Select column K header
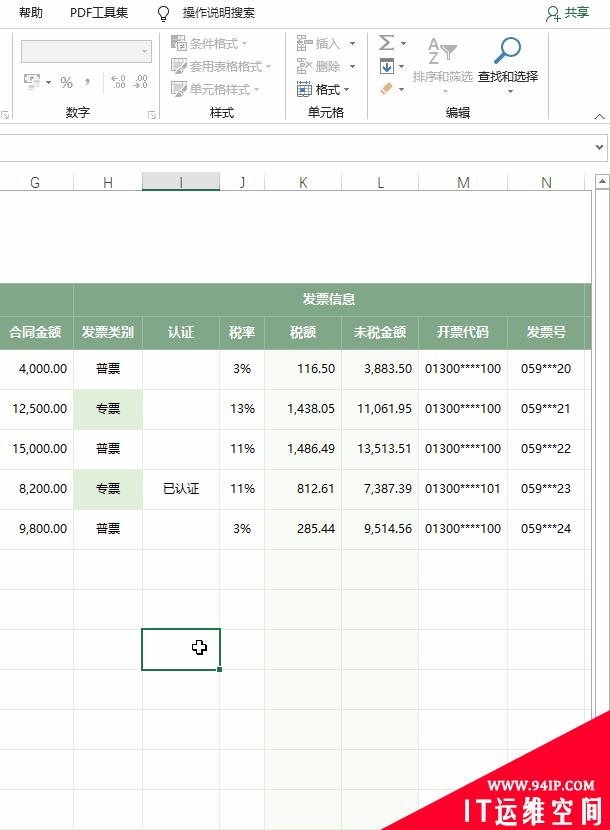The image size is (610, 830). point(303,183)
